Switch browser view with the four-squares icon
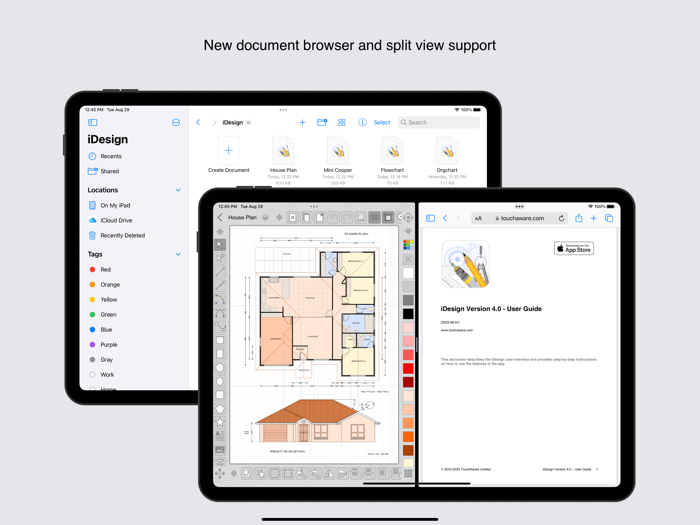This screenshot has height=525, width=700. coord(342,122)
